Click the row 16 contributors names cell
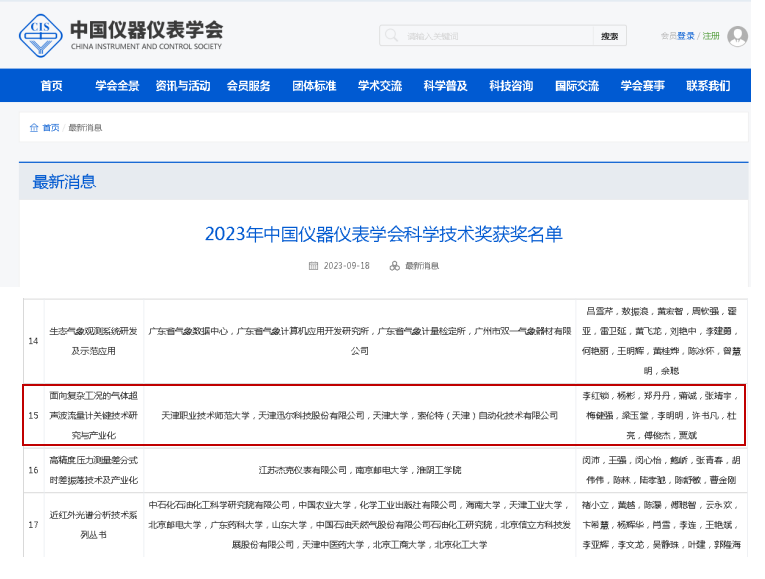765x579 pixels. pyautogui.click(x=661, y=470)
